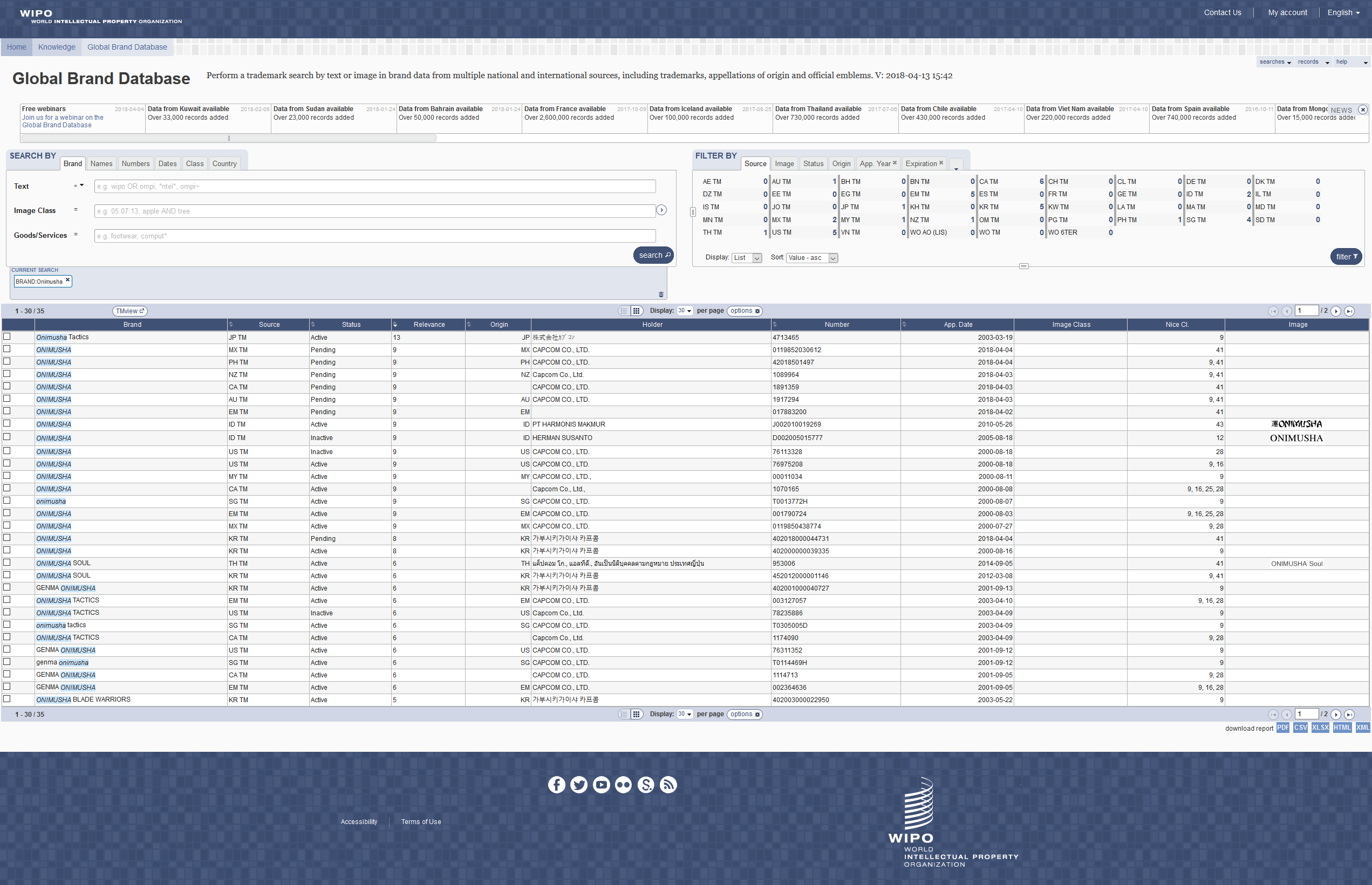Tick checkbox for ONIMUSHA NZ TM row
Viewport: 1372px width, 885px height.
[x=7, y=374]
